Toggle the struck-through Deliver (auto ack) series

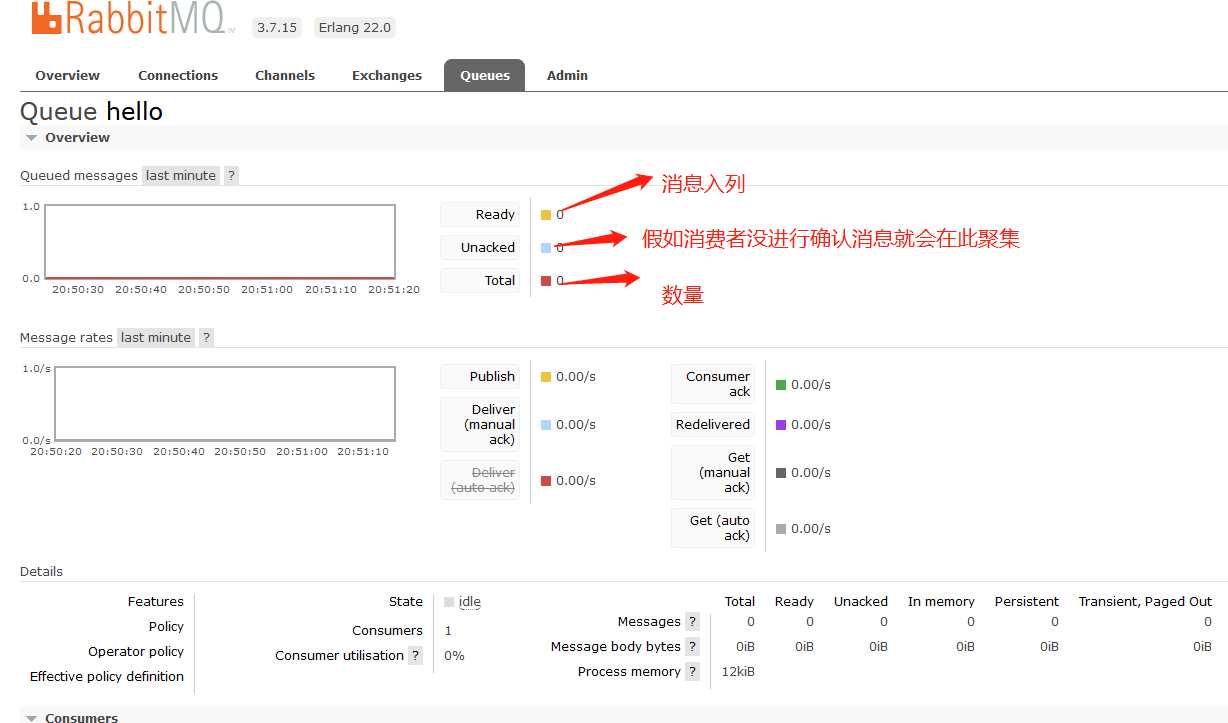(480, 480)
